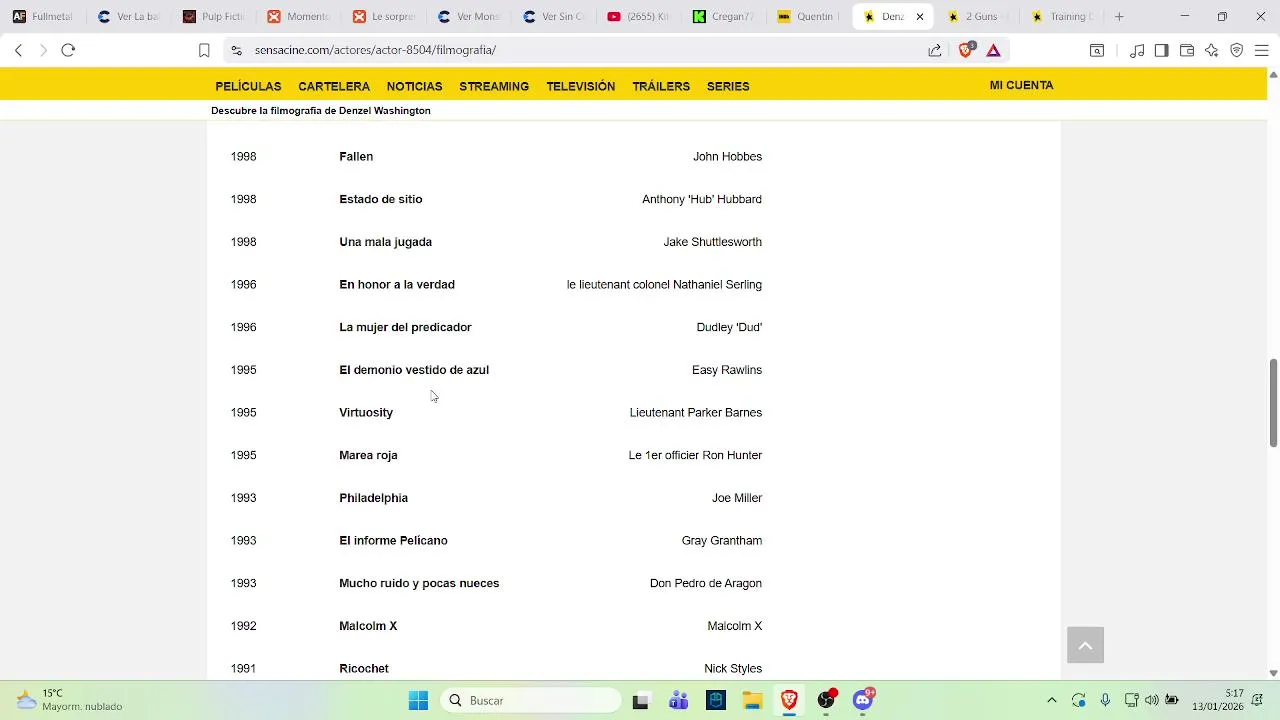
Task: Open Microsoft Teams from taskbar
Action: coord(679,700)
